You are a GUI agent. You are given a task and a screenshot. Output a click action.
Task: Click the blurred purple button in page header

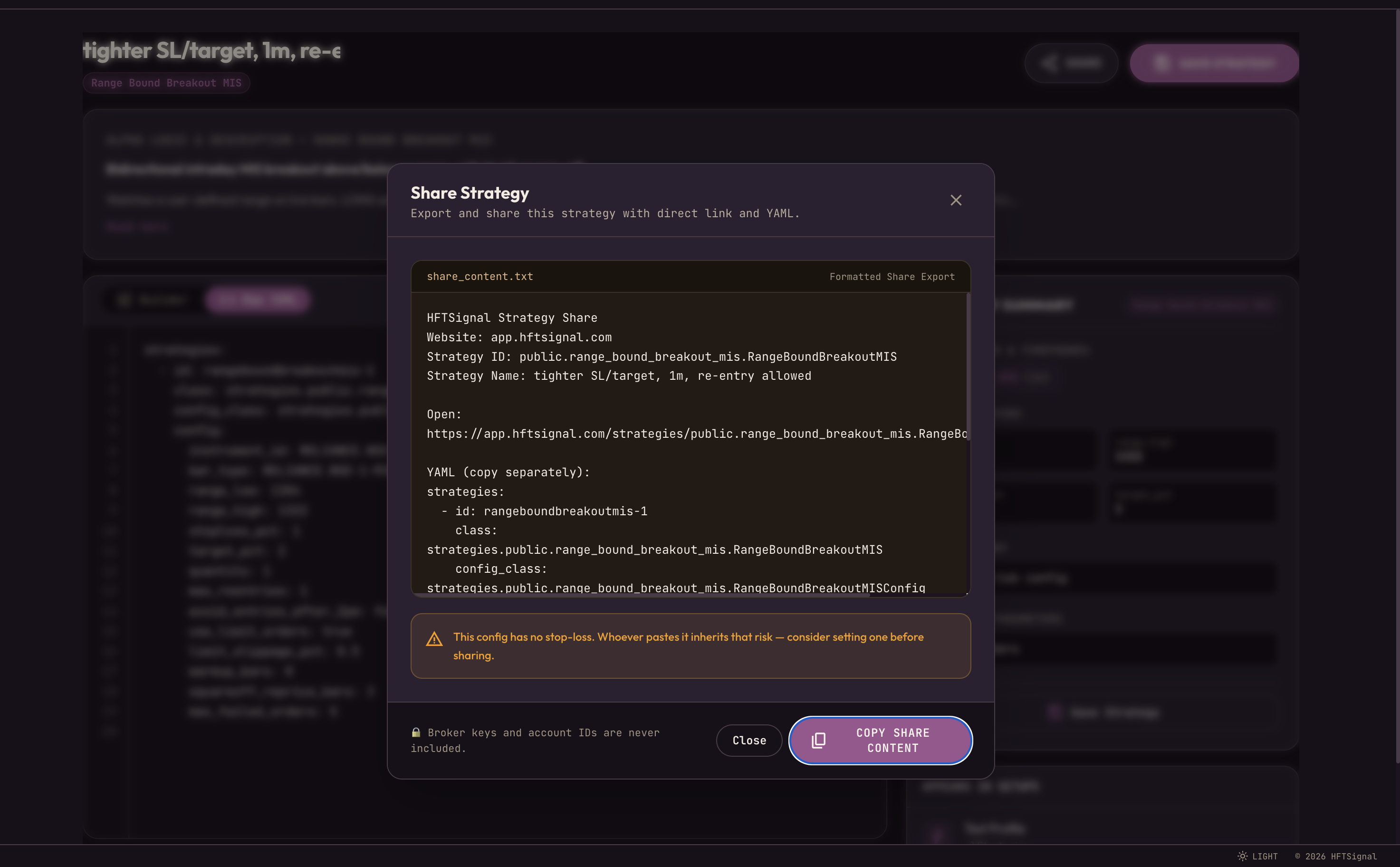(x=1214, y=63)
